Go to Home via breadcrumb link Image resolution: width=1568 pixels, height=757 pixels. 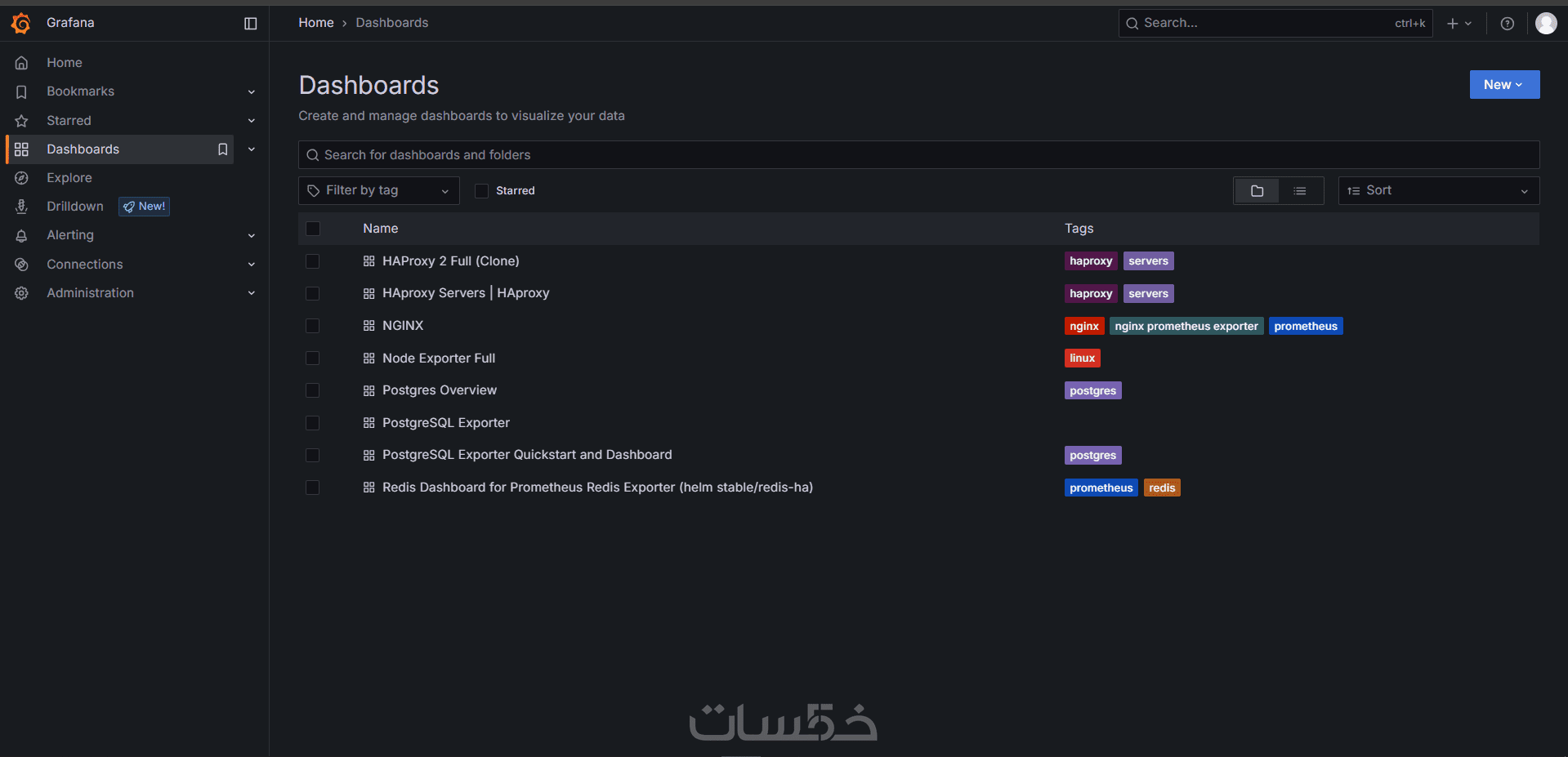coord(316,23)
